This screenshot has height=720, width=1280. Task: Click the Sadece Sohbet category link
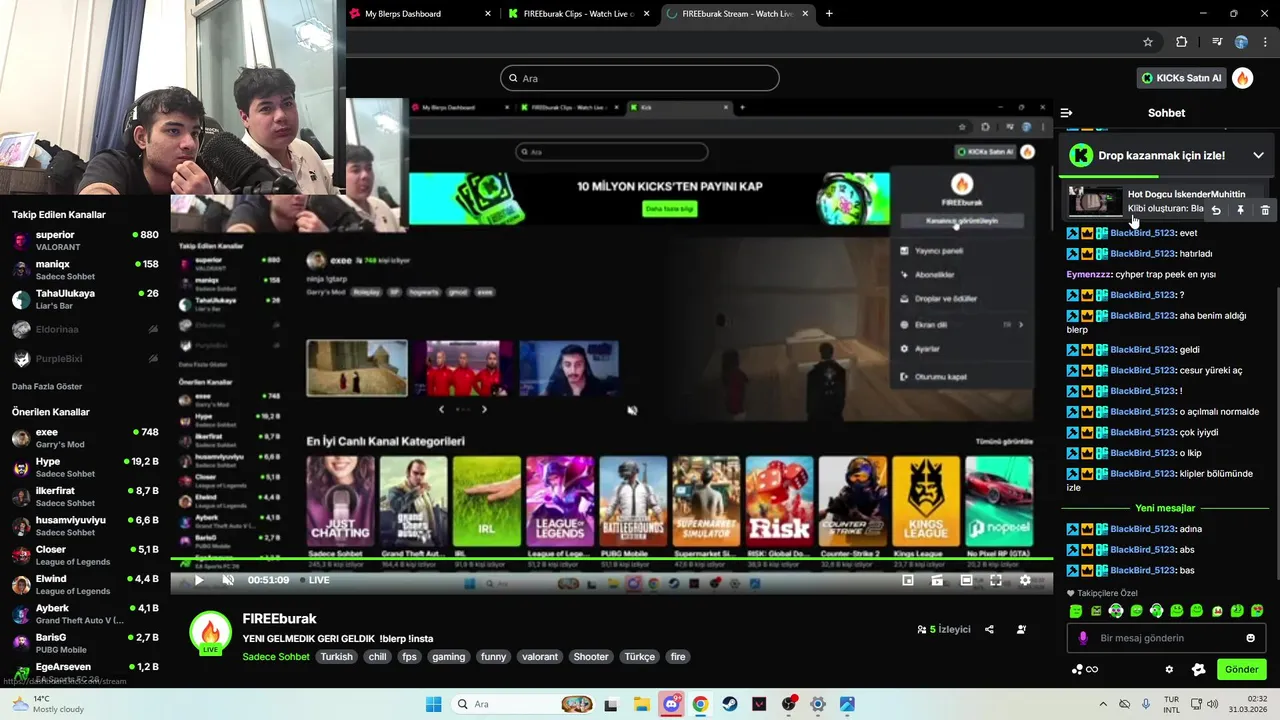tap(276, 657)
